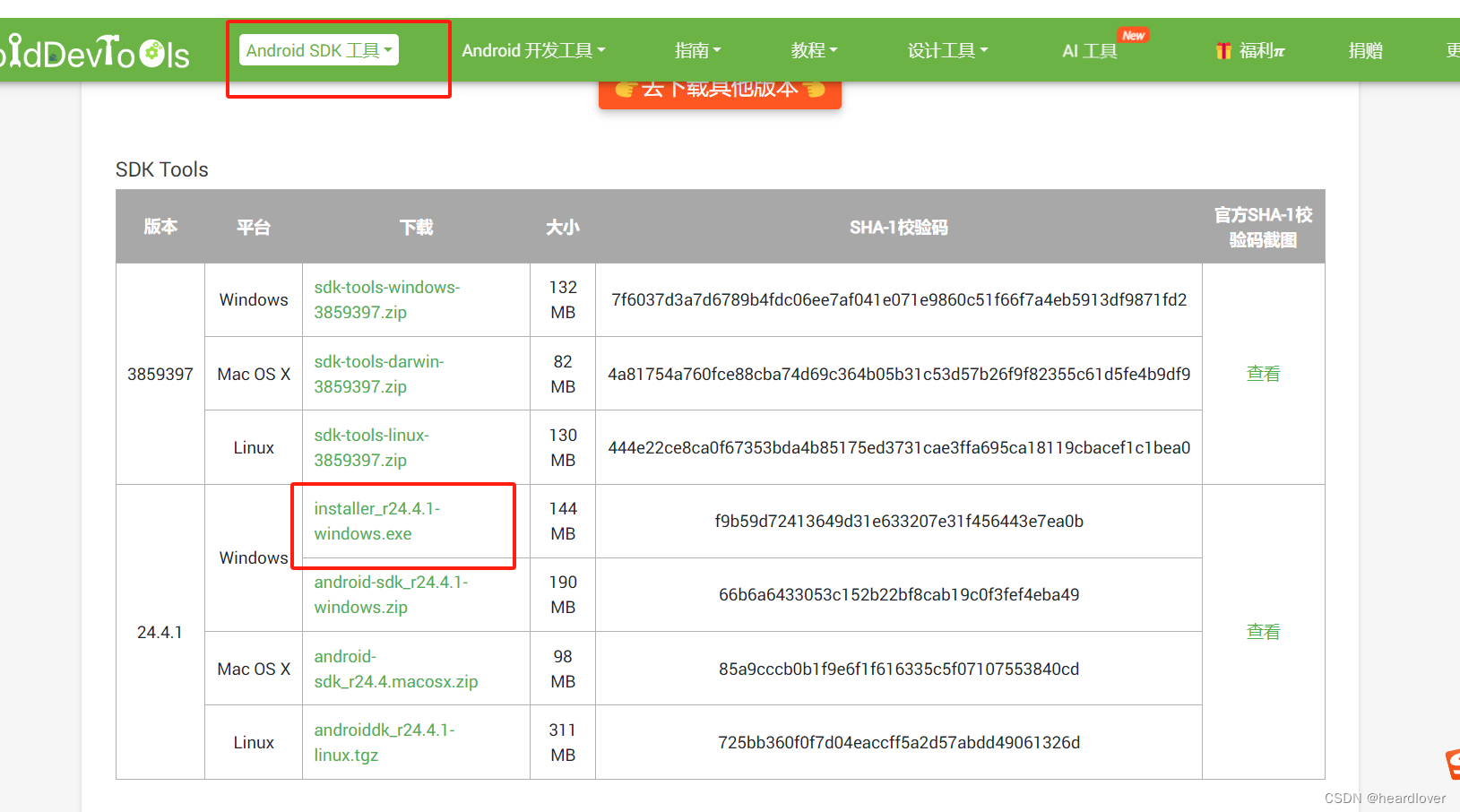Image resolution: width=1460 pixels, height=812 pixels.
Task: Click the 98 MB size cell
Action: coord(563,669)
